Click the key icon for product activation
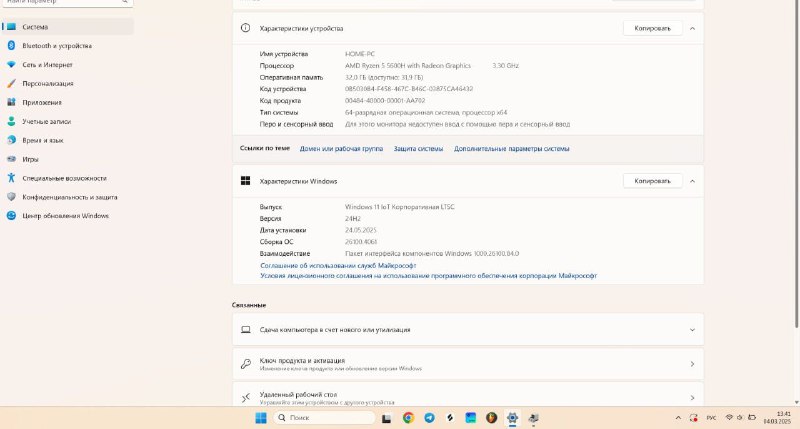Viewport: 800px width, 429px height. [x=245, y=364]
